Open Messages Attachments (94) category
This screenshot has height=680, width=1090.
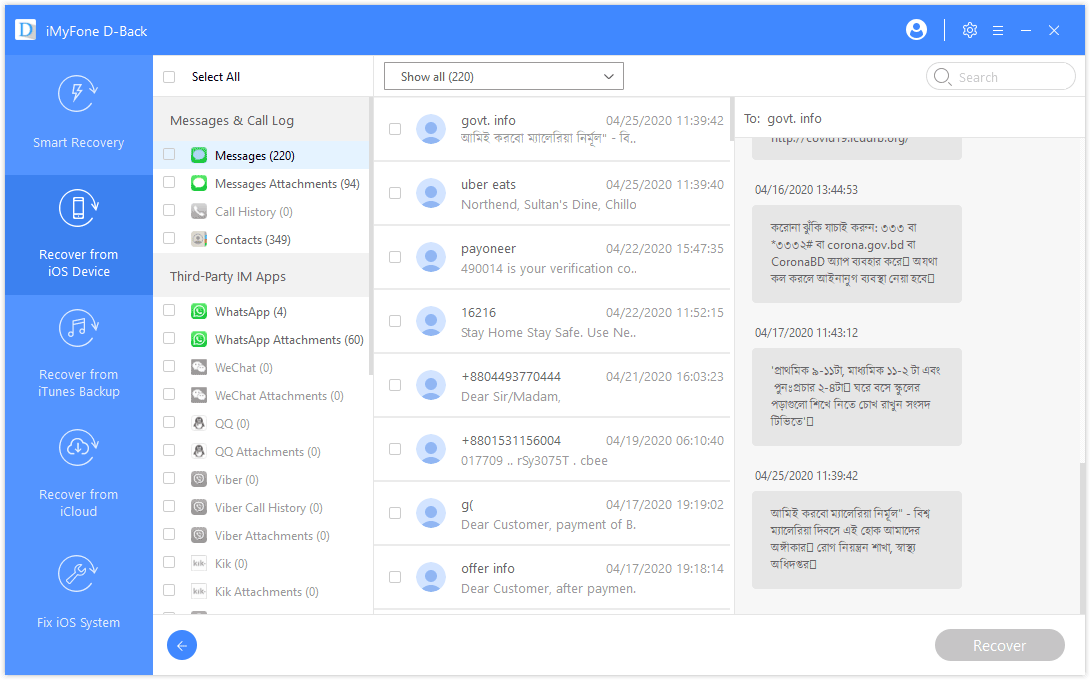click(286, 184)
